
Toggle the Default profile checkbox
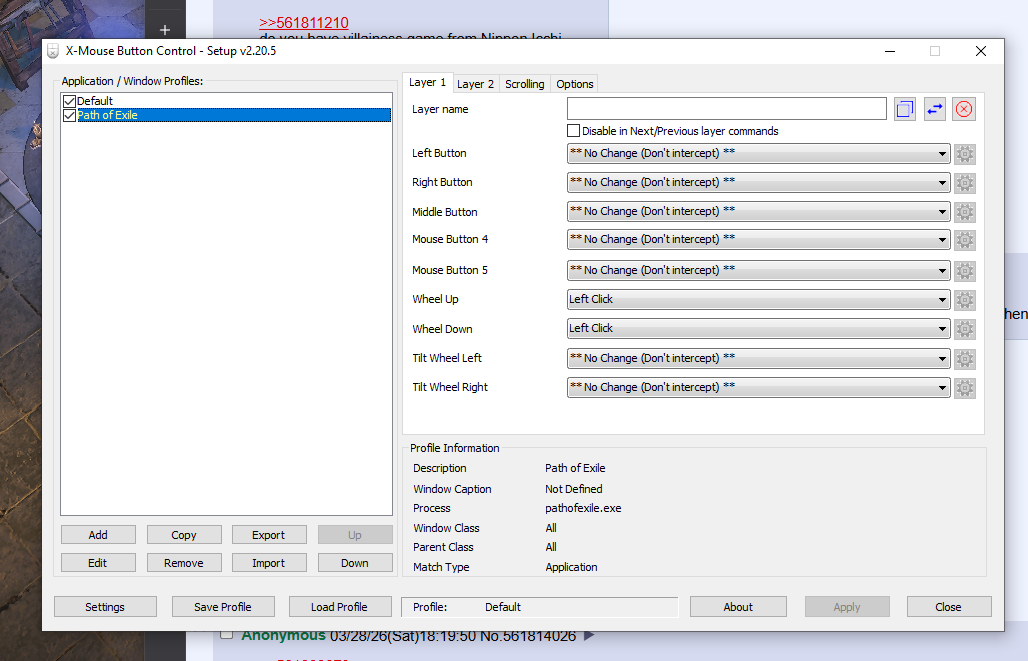(69, 101)
